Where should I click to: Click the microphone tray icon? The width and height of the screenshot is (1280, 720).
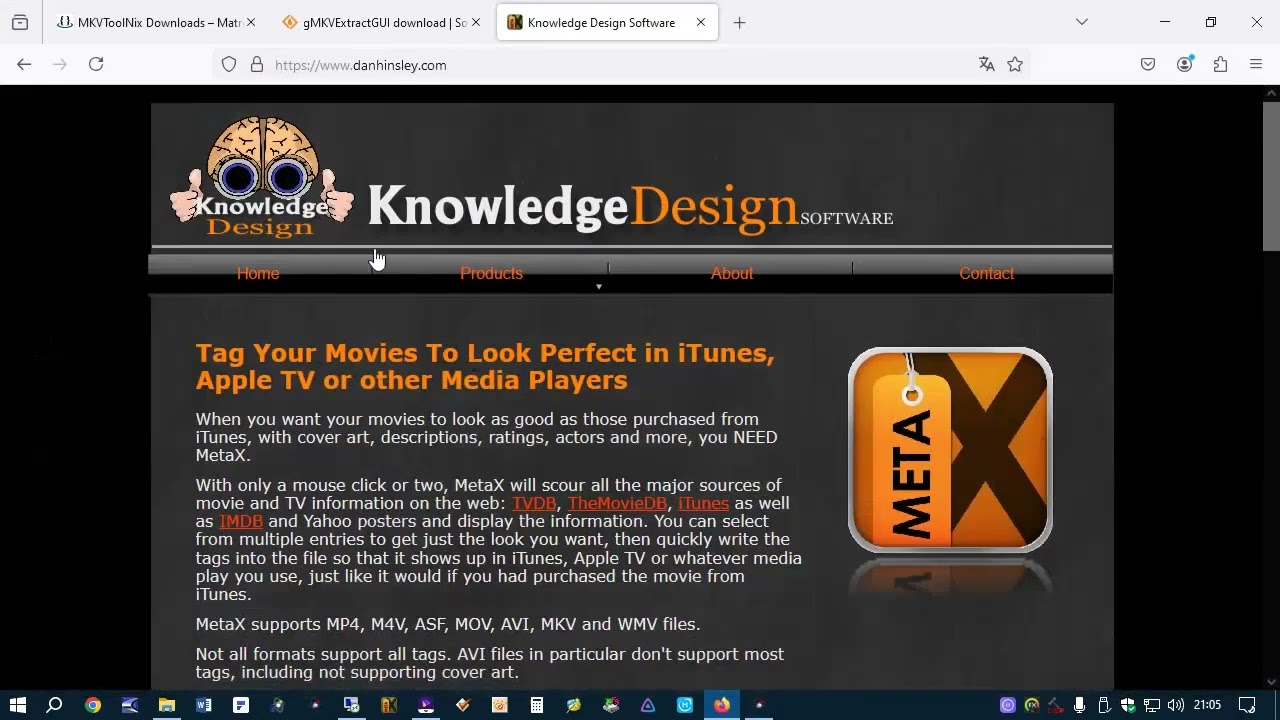tap(1079, 705)
